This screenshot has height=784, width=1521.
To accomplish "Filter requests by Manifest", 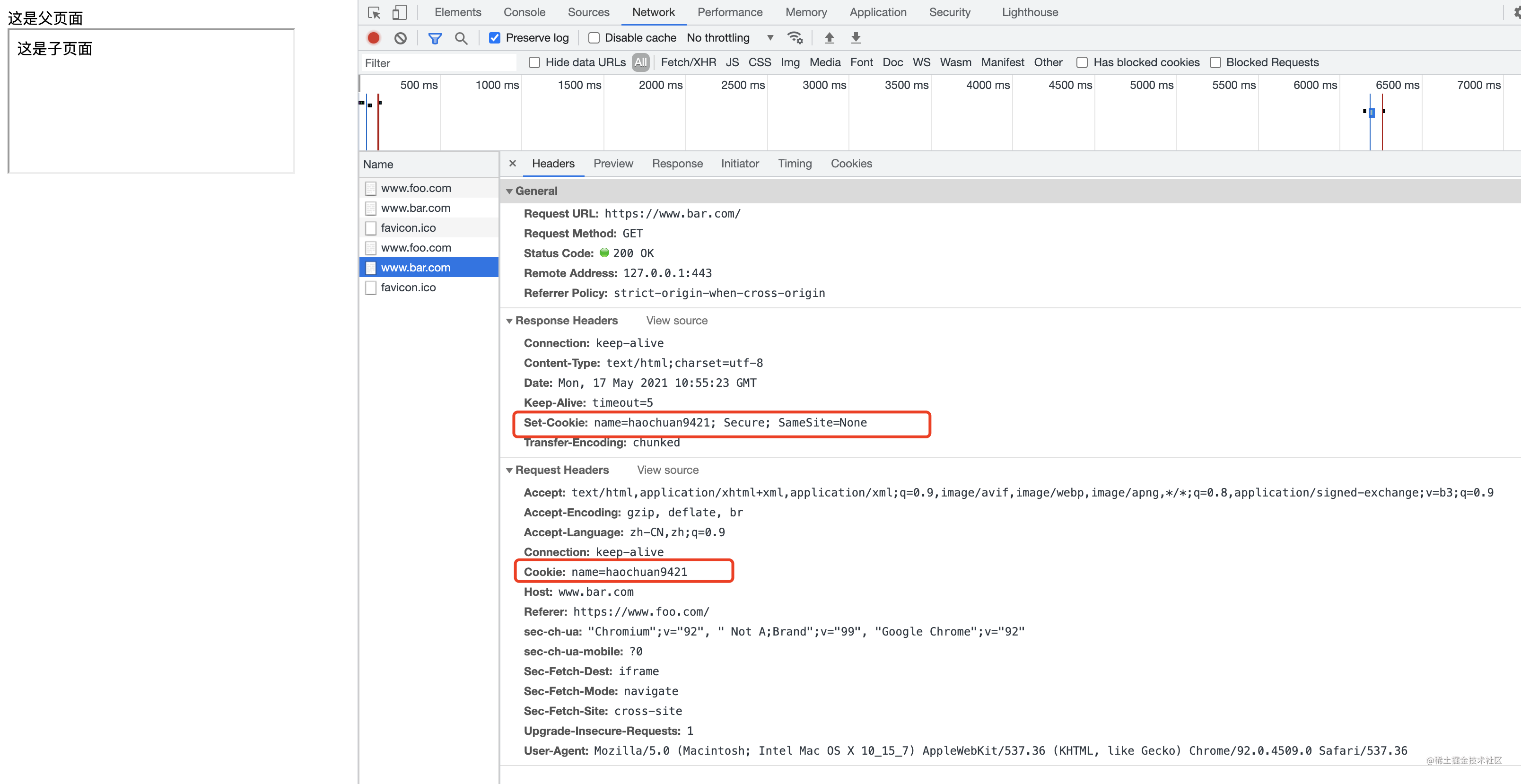I will click(1003, 62).
